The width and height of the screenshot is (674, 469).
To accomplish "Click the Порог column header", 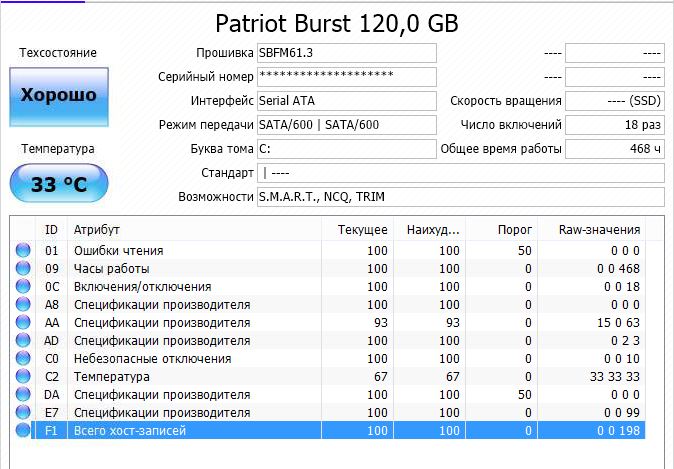I will (502, 230).
